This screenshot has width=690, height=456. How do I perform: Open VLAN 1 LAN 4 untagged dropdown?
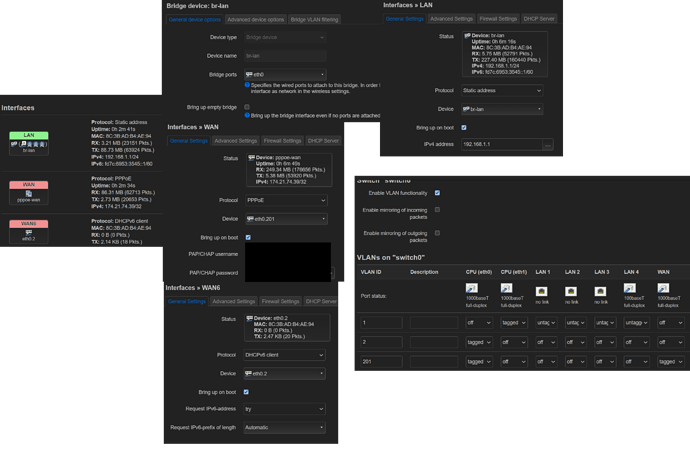(x=637, y=323)
